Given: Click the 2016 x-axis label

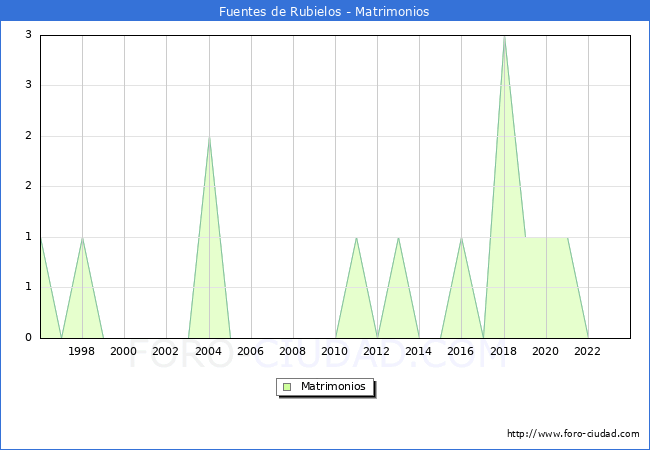Looking at the screenshot, I should point(461,351).
